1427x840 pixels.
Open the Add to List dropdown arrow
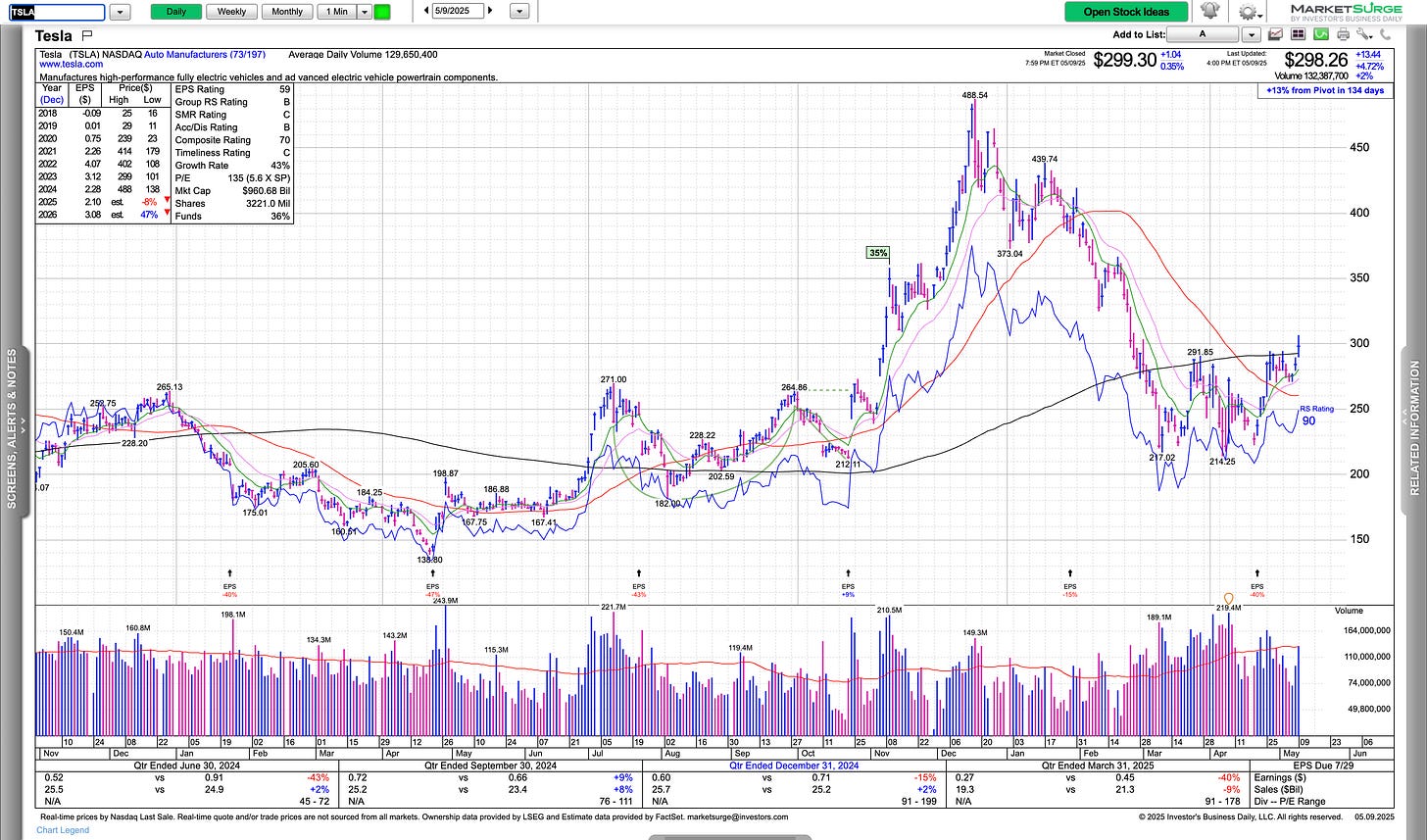1251,35
